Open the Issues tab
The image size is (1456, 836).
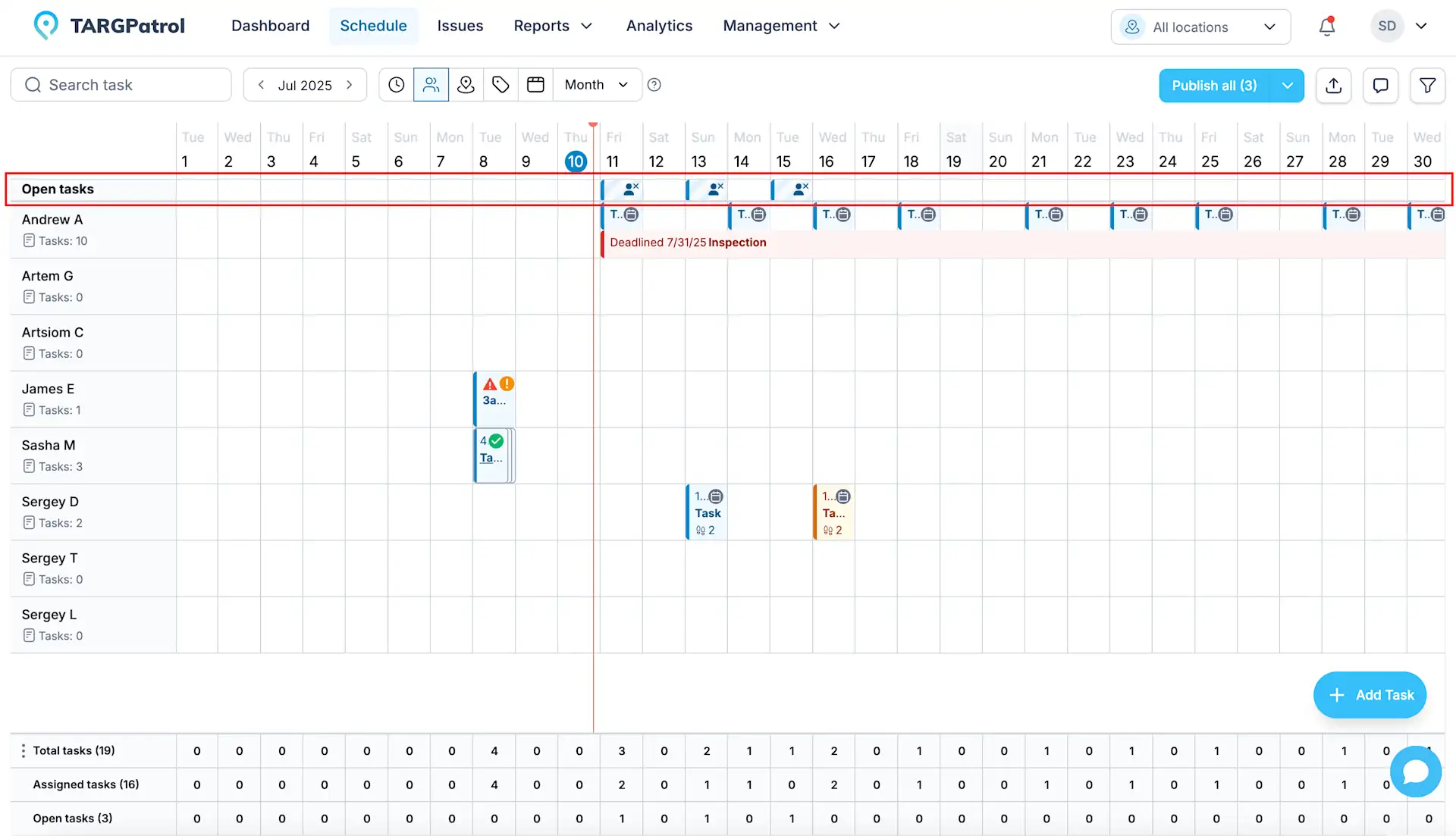click(460, 26)
